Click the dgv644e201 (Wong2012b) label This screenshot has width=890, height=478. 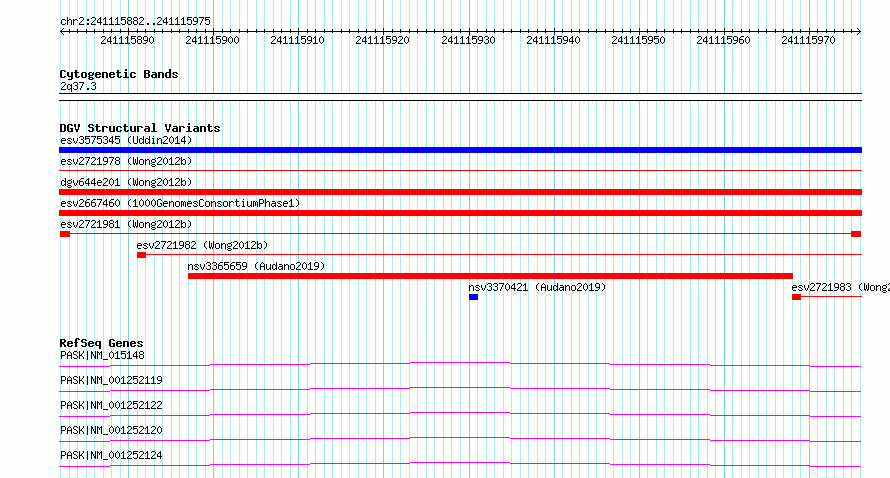126,182
